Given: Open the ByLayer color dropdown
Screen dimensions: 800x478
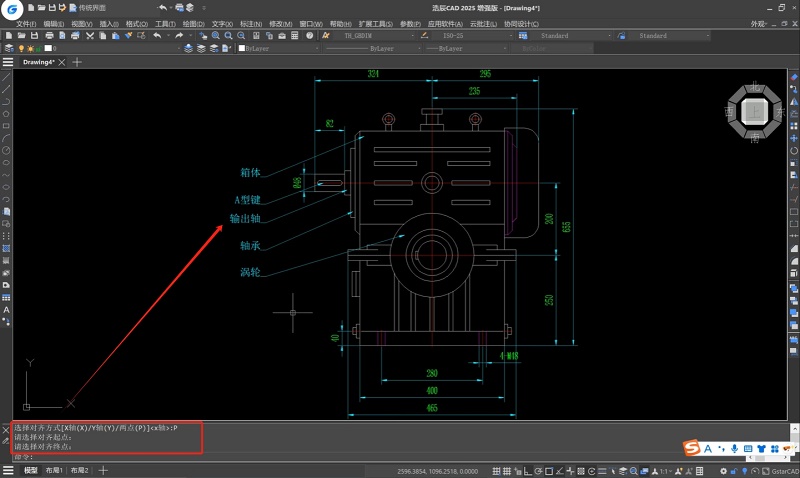Looking at the screenshot, I should click(279, 48).
